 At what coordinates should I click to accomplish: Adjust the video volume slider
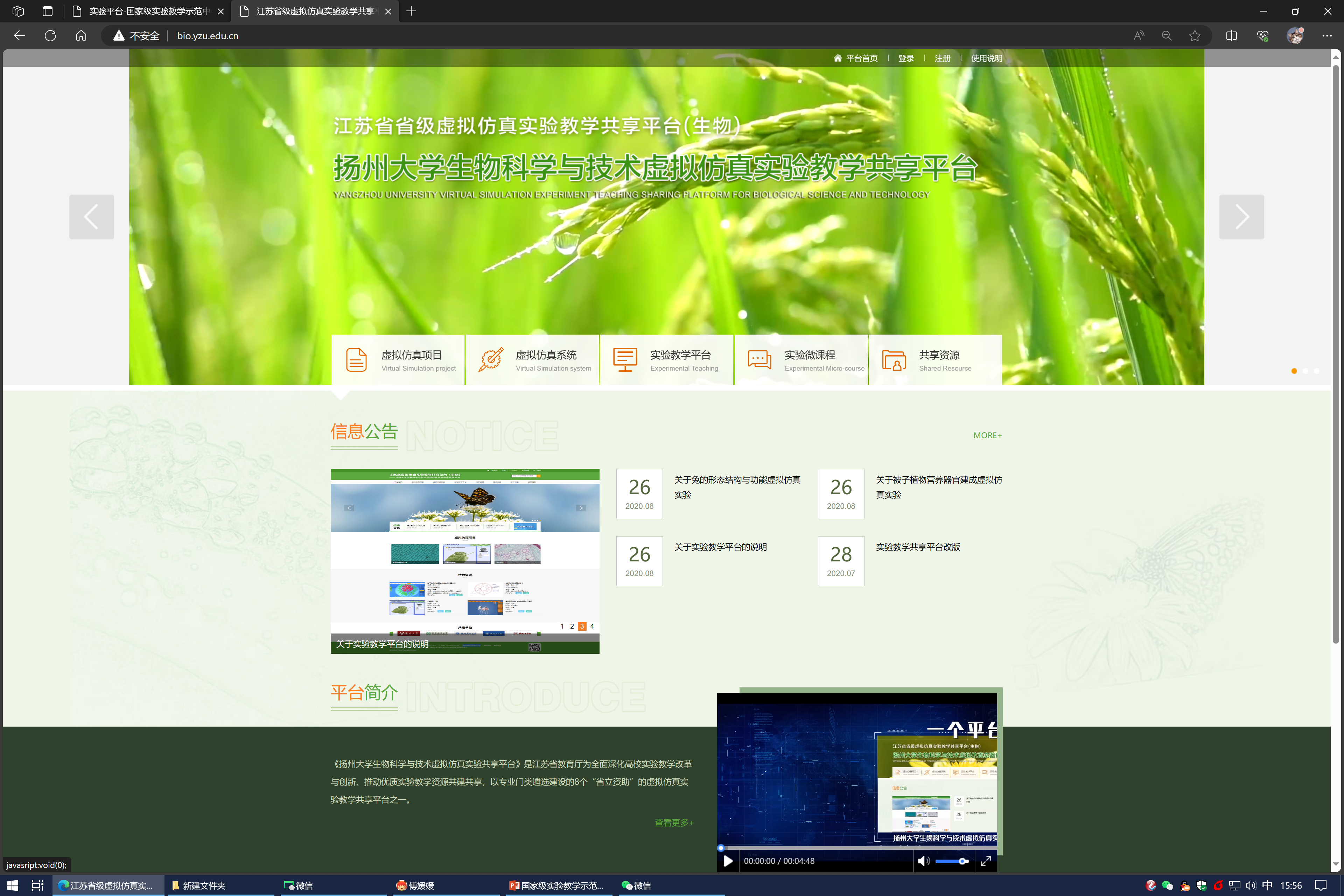(x=952, y=861)
